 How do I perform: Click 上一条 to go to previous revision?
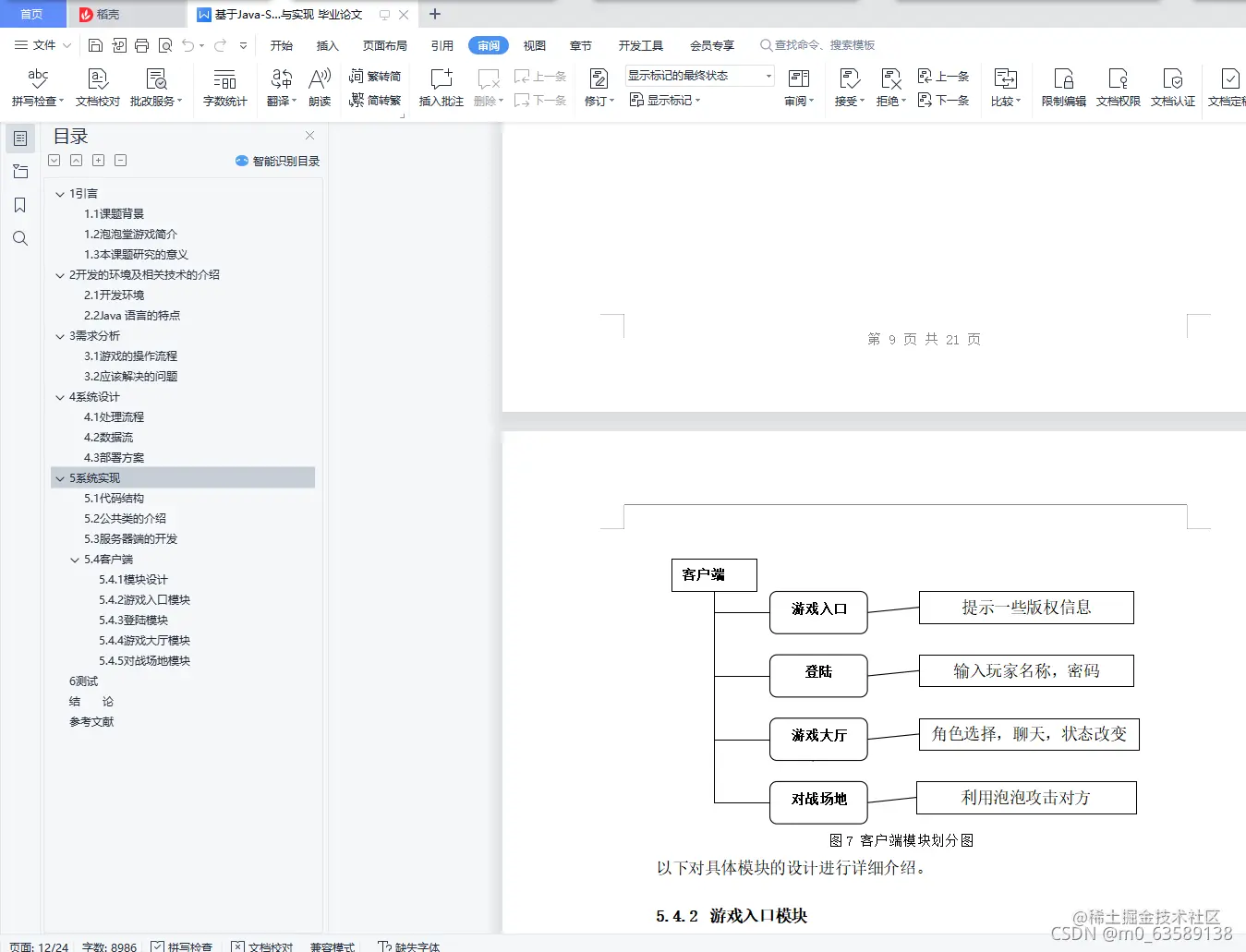(944, 78)
